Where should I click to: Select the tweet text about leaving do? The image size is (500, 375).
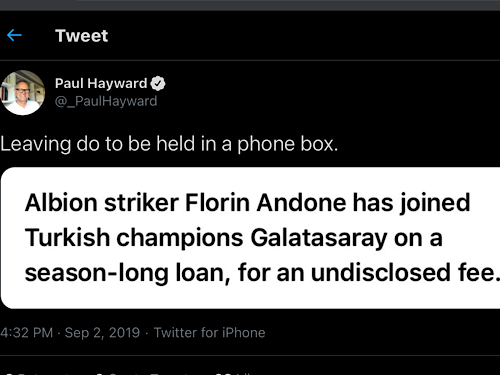pyautogui.click(x=169, y=144)
